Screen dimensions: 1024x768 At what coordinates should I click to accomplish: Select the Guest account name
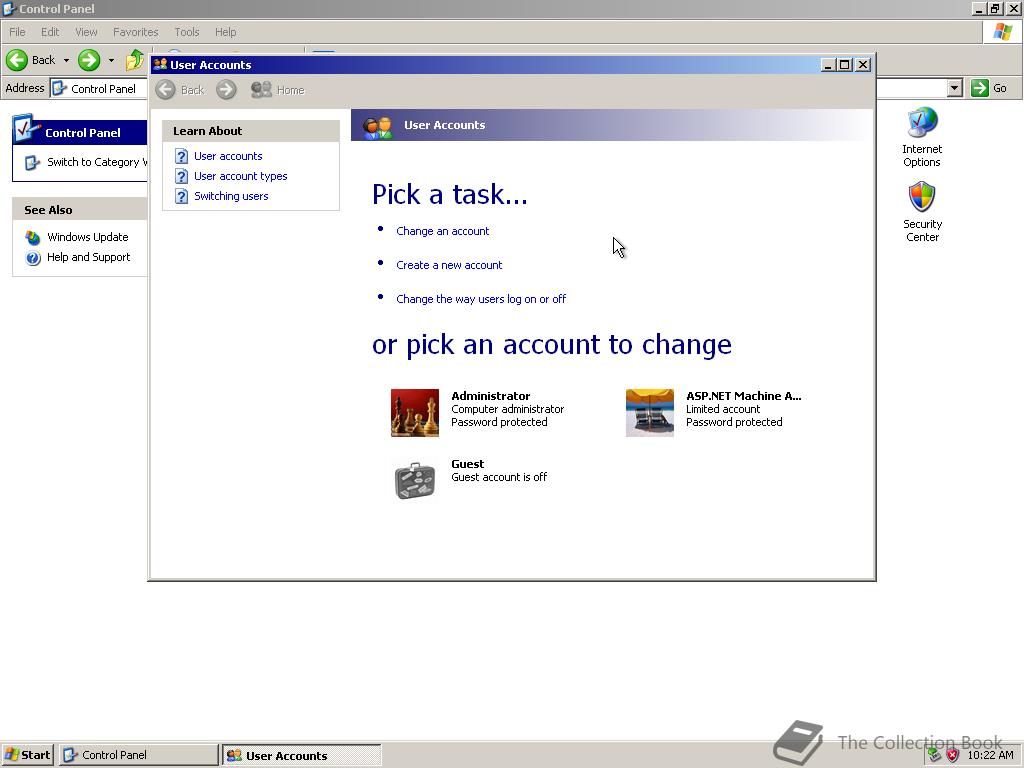pos(468,464)
